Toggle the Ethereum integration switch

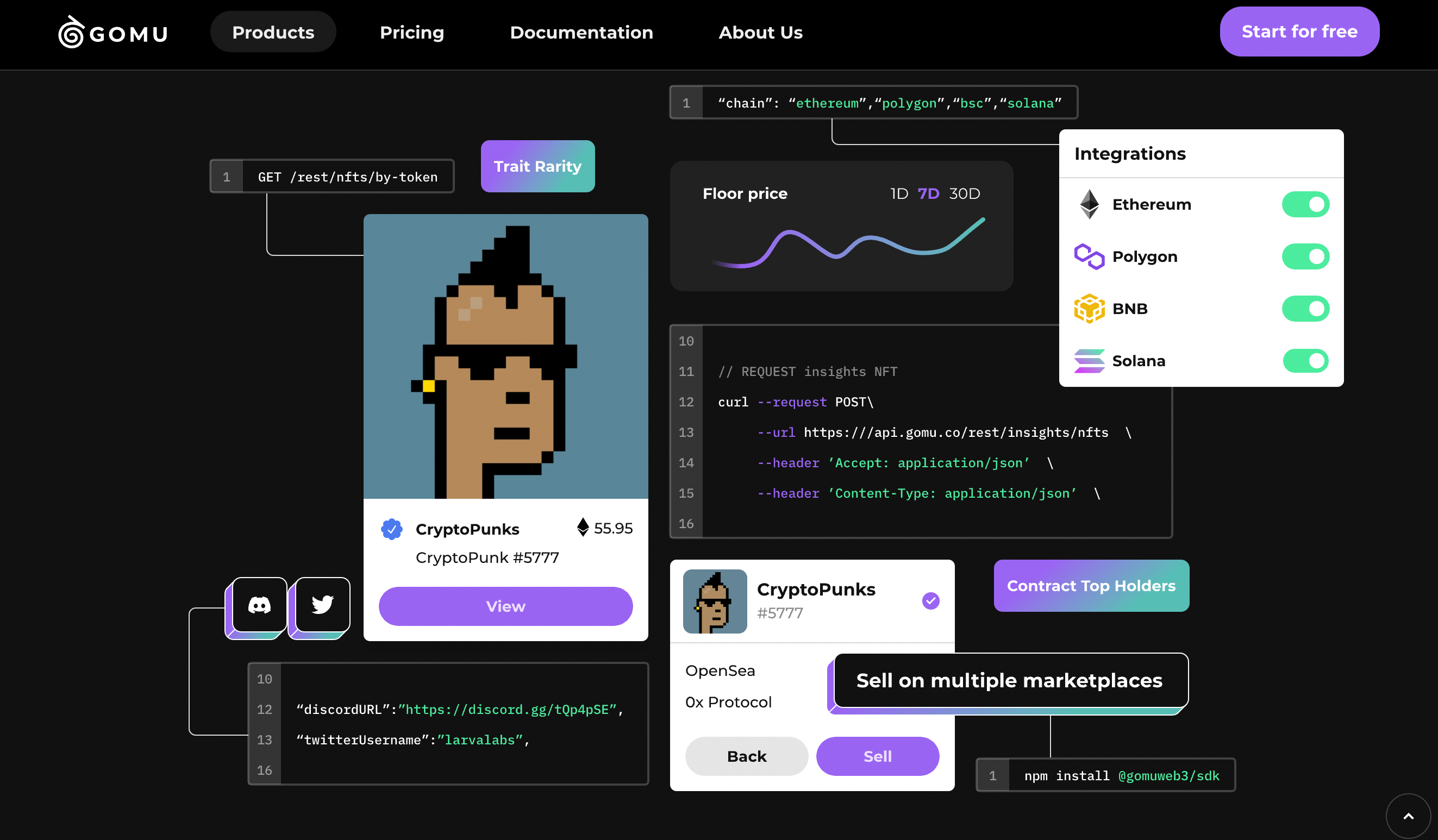pos(1305,204)
